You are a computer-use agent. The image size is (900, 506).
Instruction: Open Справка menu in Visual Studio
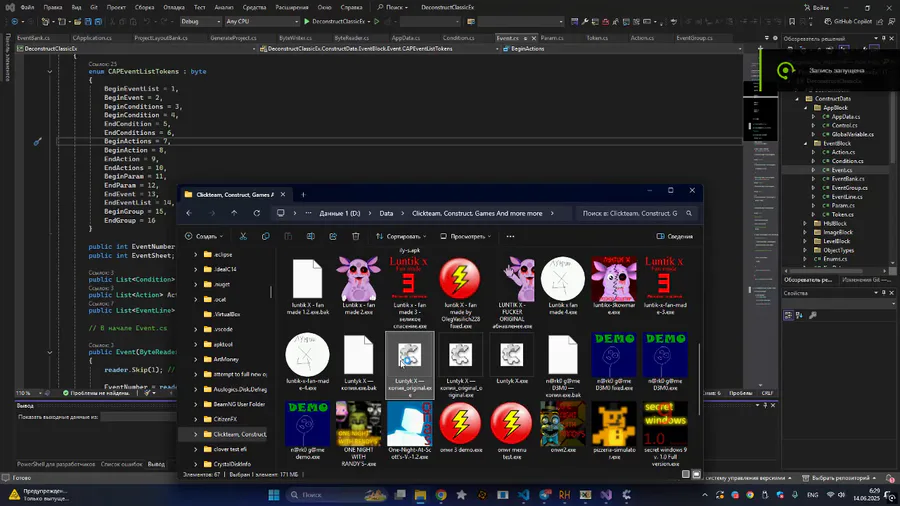(x=351, y=7)
